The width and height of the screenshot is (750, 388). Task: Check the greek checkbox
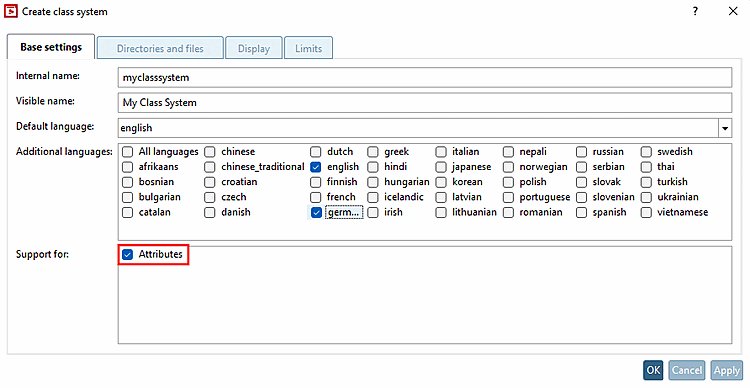pyautogui.click(x=373, y=152)
